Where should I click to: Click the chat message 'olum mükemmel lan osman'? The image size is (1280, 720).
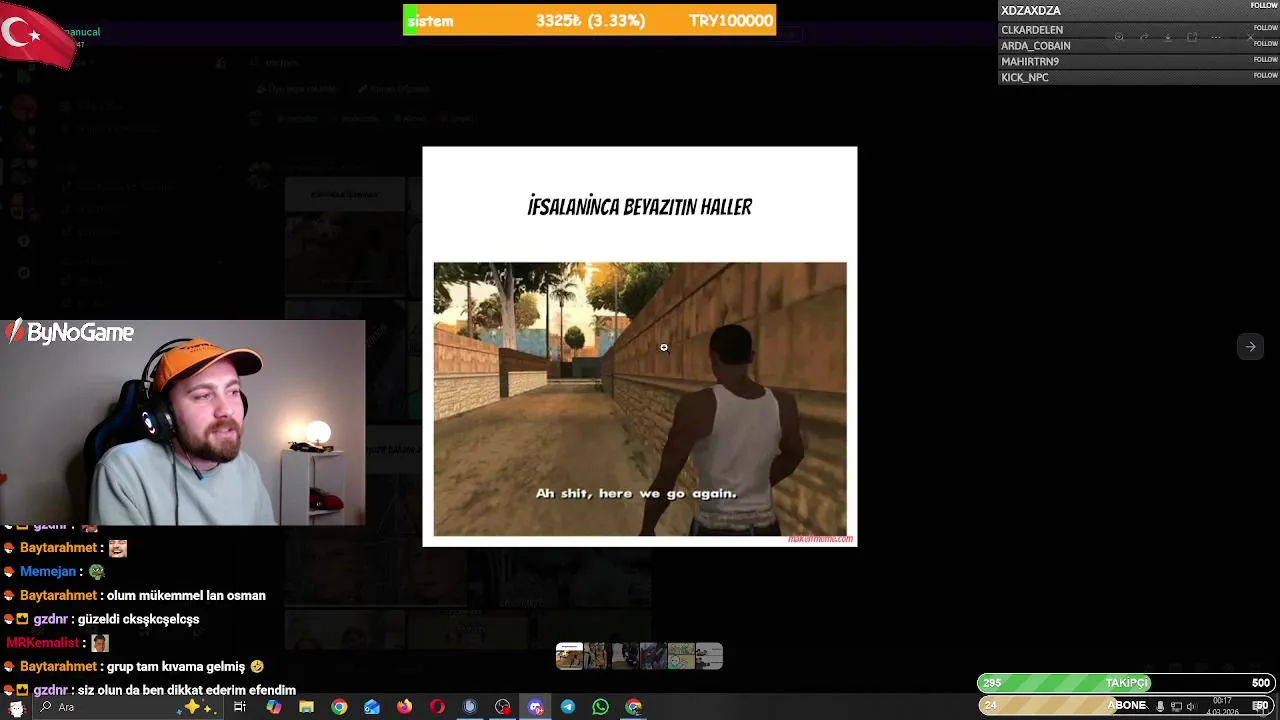[x=186, y=596]
